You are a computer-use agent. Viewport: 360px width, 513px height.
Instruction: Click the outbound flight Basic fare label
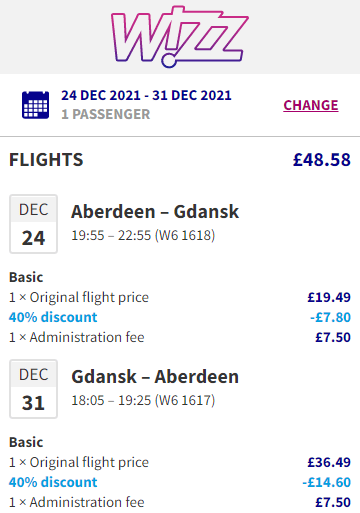click(26, 277)
